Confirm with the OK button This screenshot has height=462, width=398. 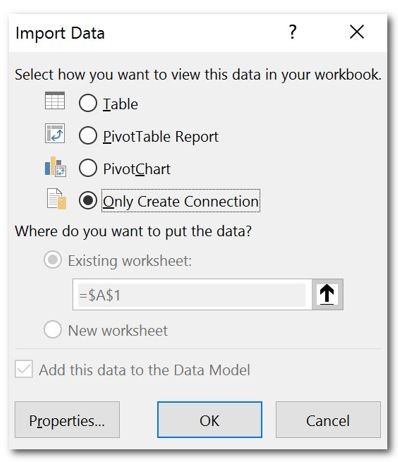209,420
